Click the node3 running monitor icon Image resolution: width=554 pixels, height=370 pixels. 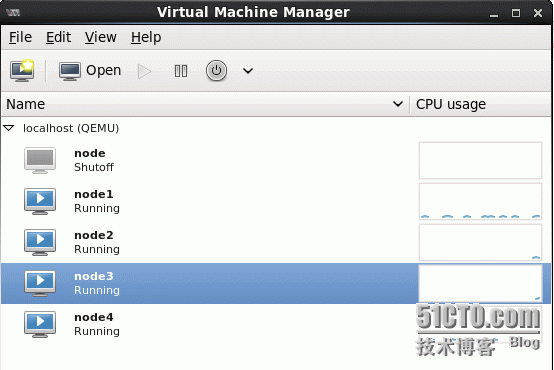(40, 283)
